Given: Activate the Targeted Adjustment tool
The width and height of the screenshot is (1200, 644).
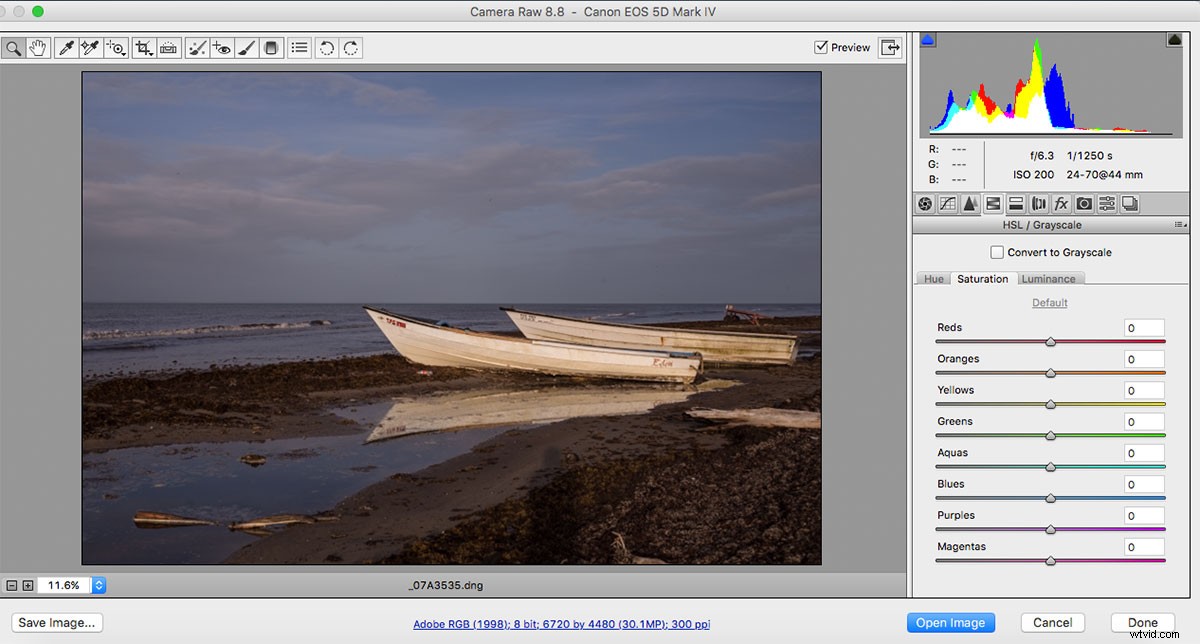Looking at the screenshot, I should (114, 47).
